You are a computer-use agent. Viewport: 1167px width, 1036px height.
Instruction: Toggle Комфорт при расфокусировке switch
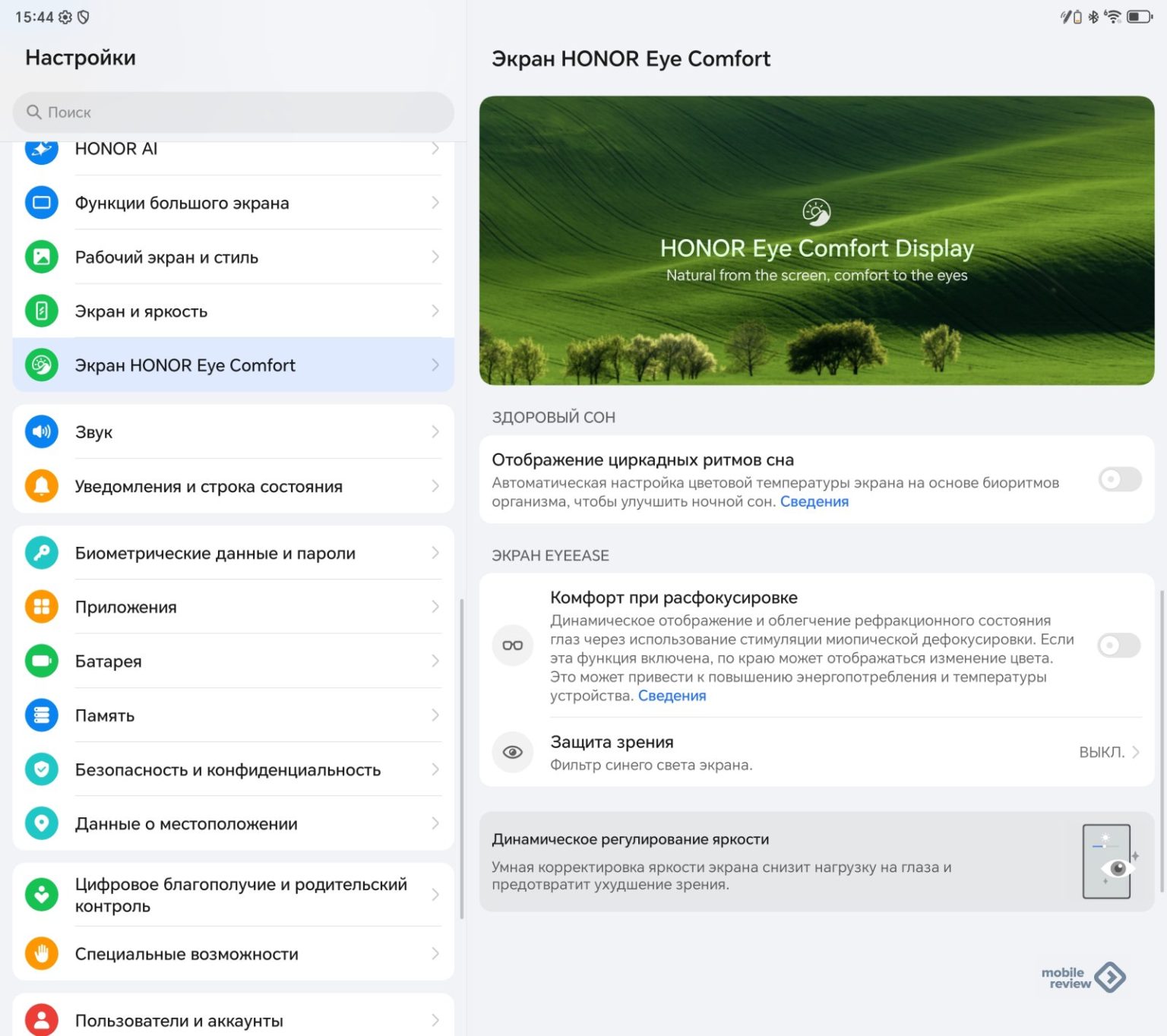(x=1119, y=646)
